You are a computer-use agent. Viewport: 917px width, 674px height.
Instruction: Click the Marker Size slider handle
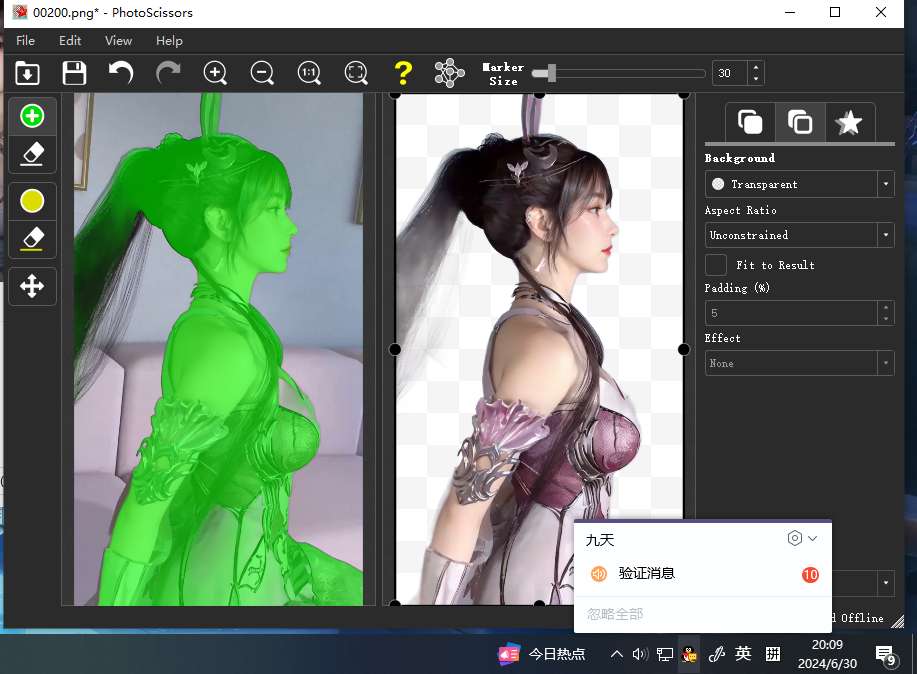pos(550,73)
